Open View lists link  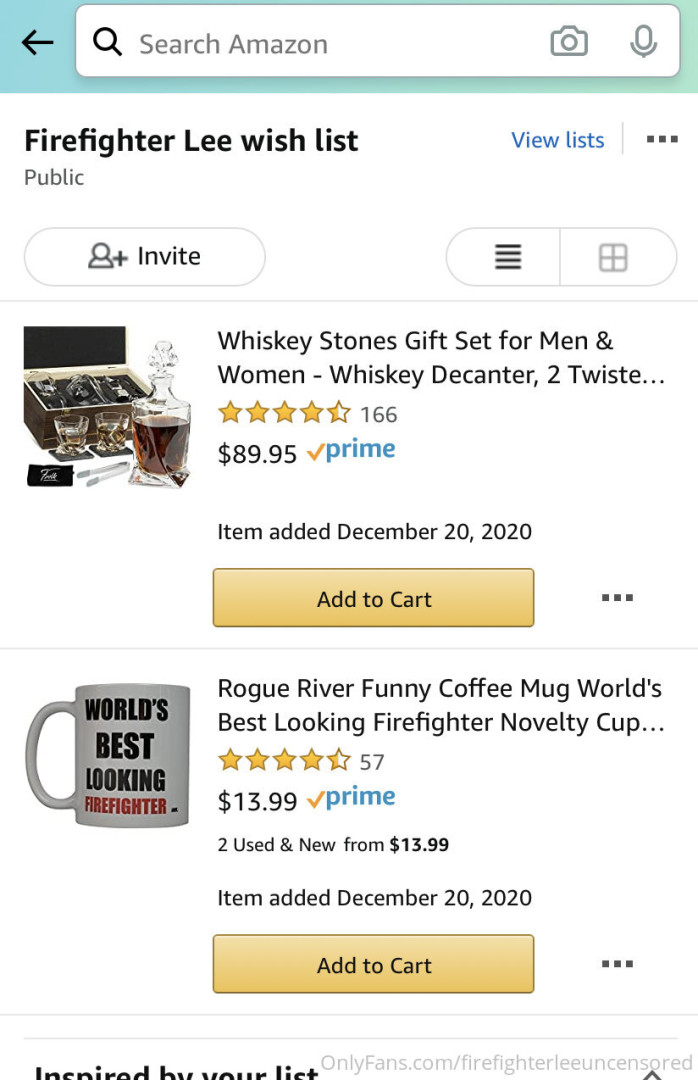point(557,140)
